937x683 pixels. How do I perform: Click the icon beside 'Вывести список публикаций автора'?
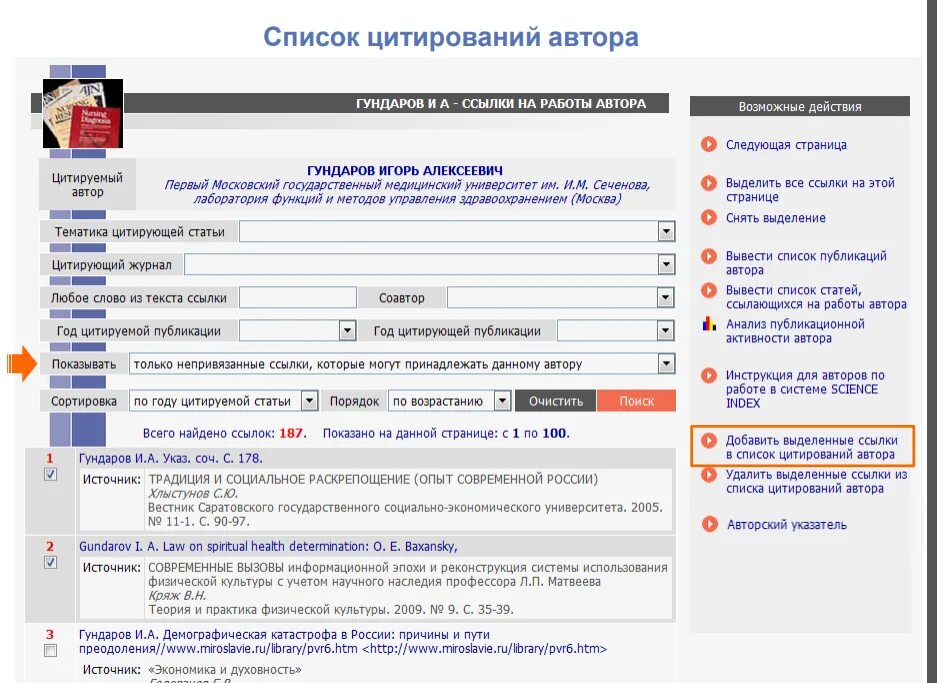click(x=709, y=256)
